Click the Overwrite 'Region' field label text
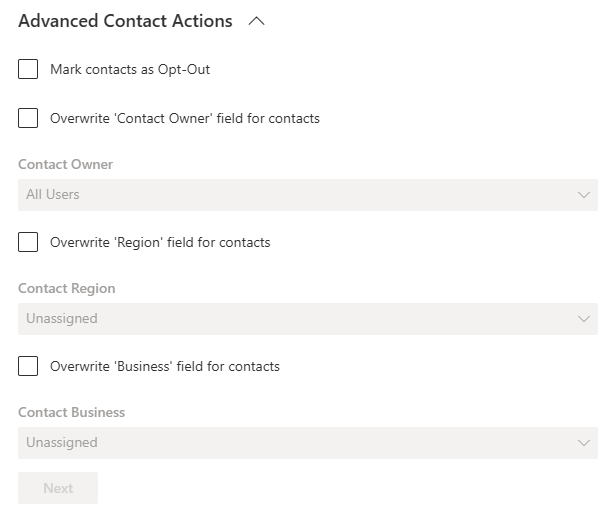This screenshot has height=521, width=608. point(160,242)
